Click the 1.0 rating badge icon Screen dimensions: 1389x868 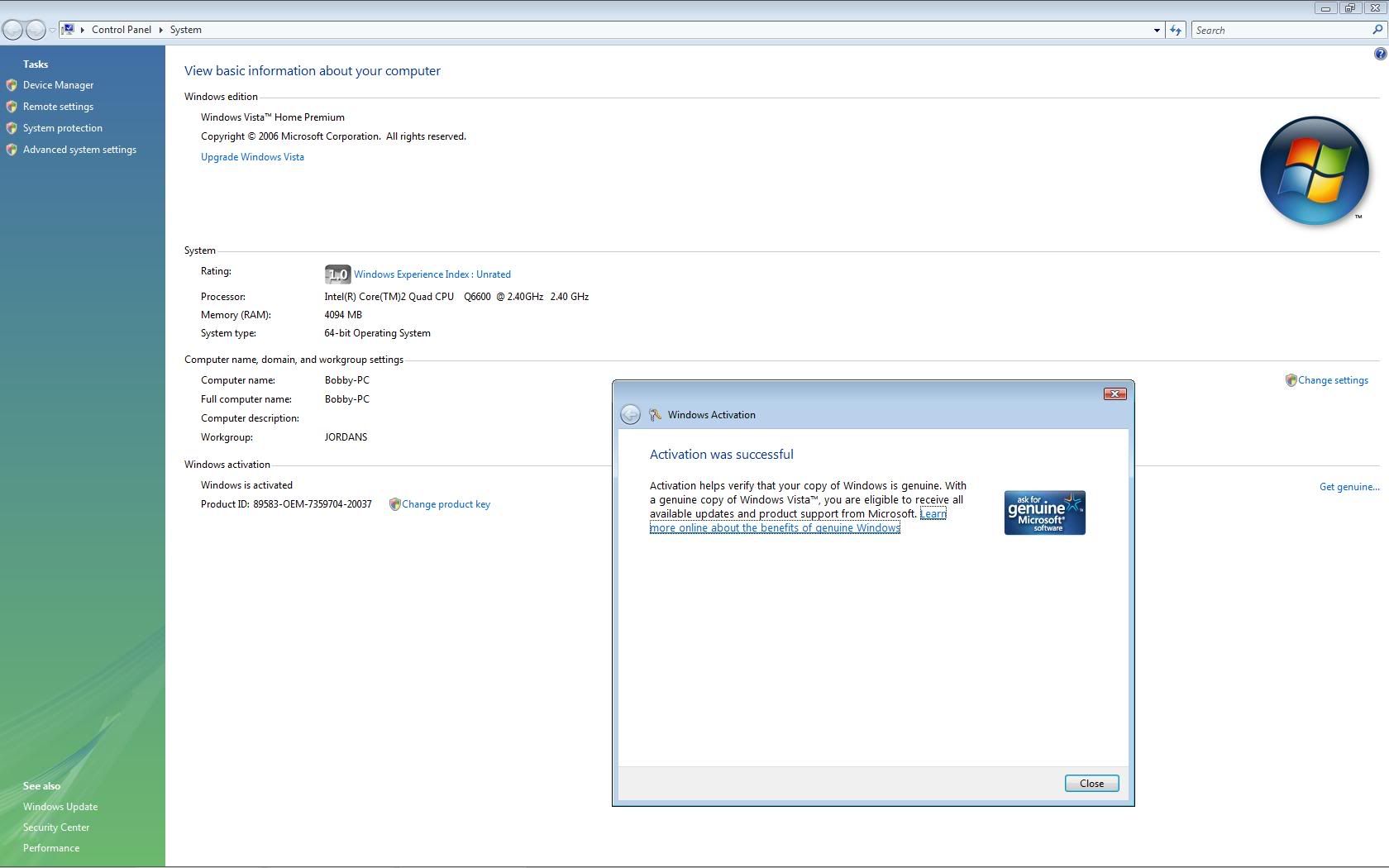click(337, 274)
